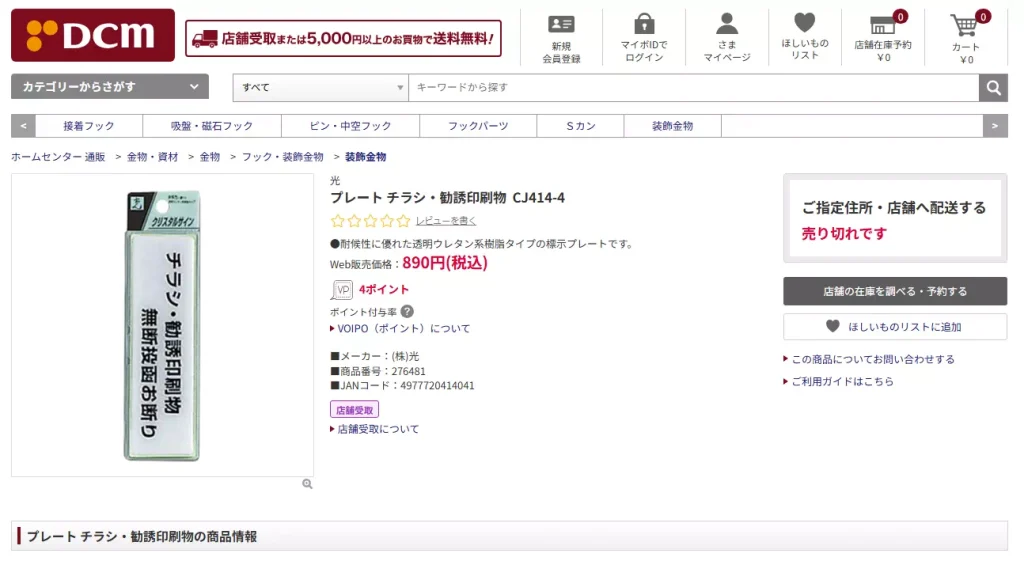Select the 吸盤・磁石フック tab
The height and width of the screenshot is (561, 1024).
[x=212, y=126]
